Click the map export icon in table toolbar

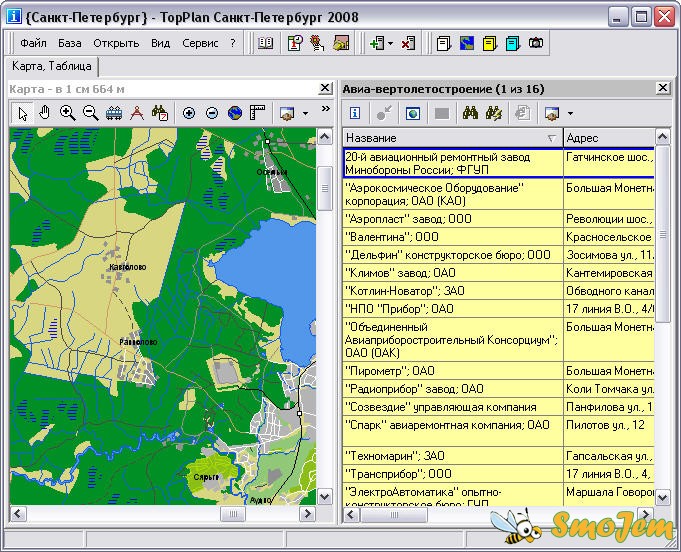tap(552, 113)
